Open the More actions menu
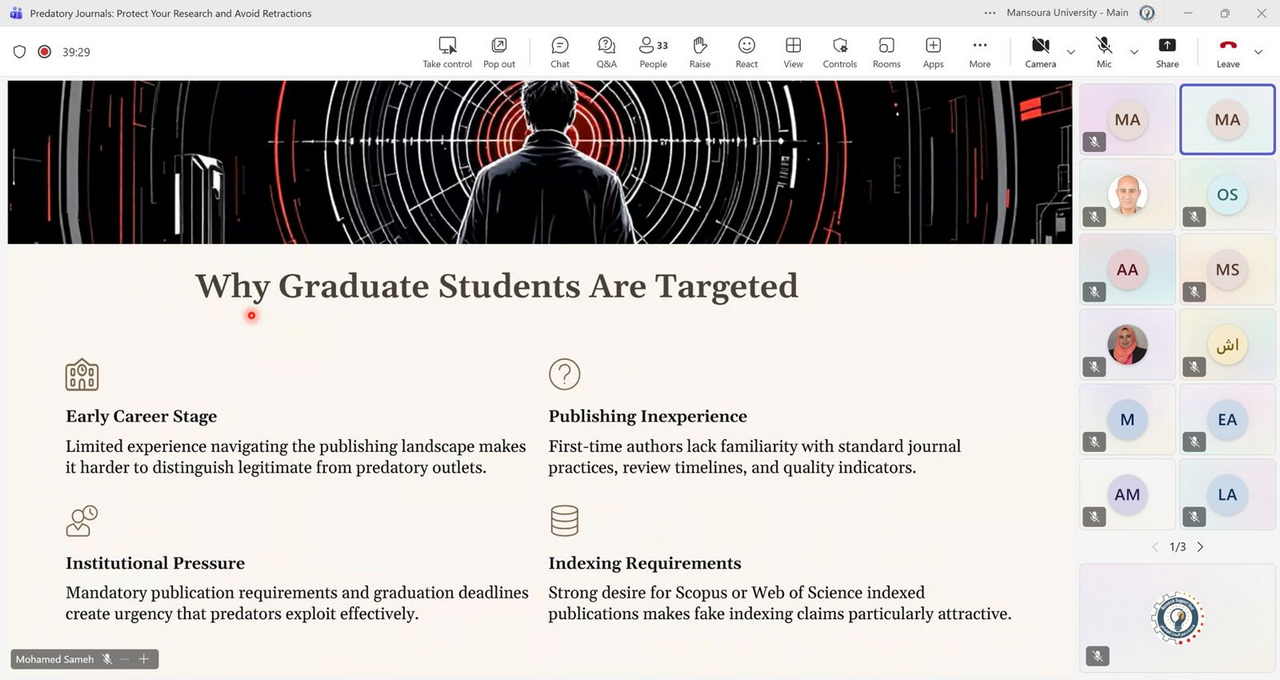This screenshot has width=1280, height=680. 980,51
